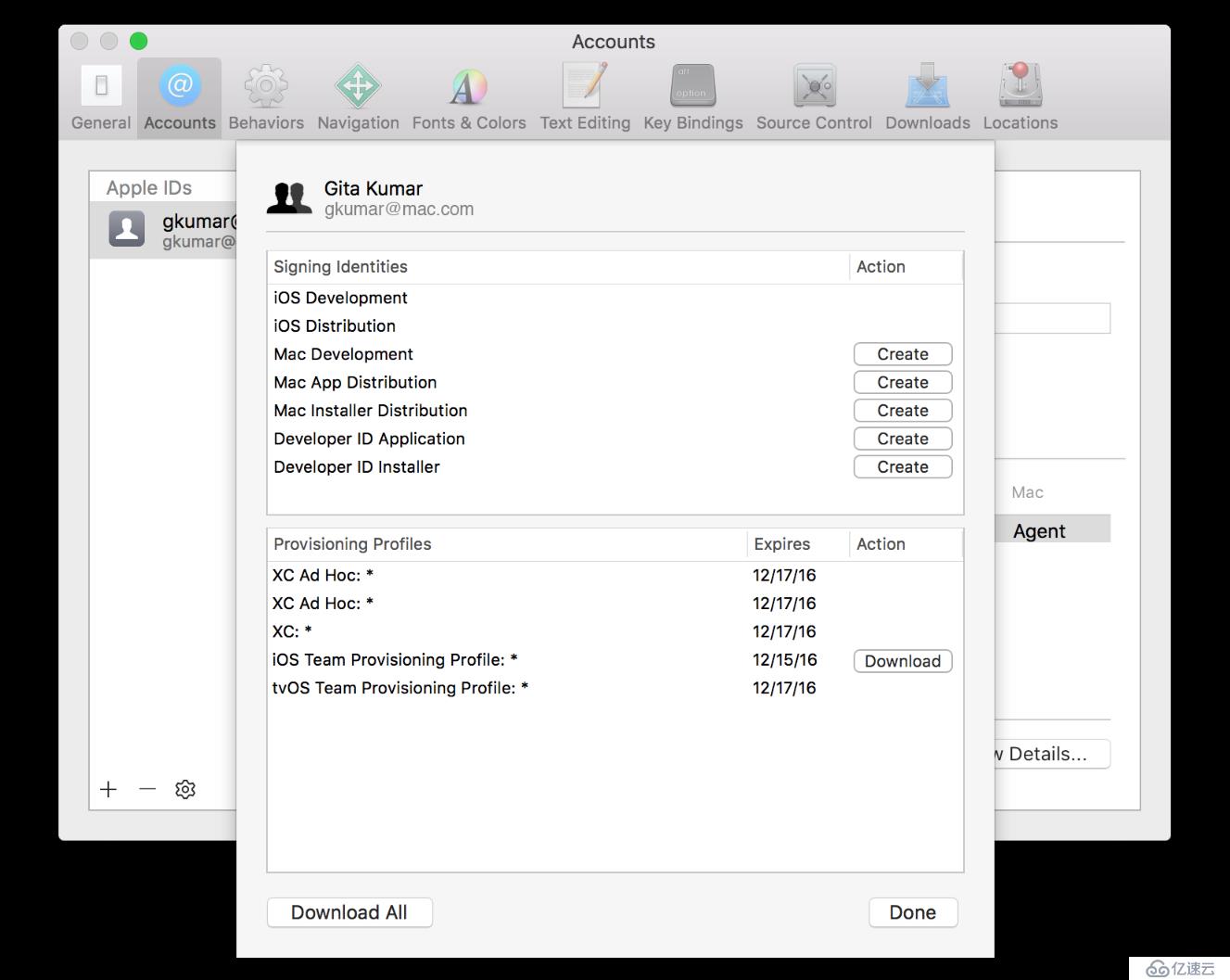Click the Mac column label in background
1230x980 pixels.
pyautogui.click(x=1027, y=492)
